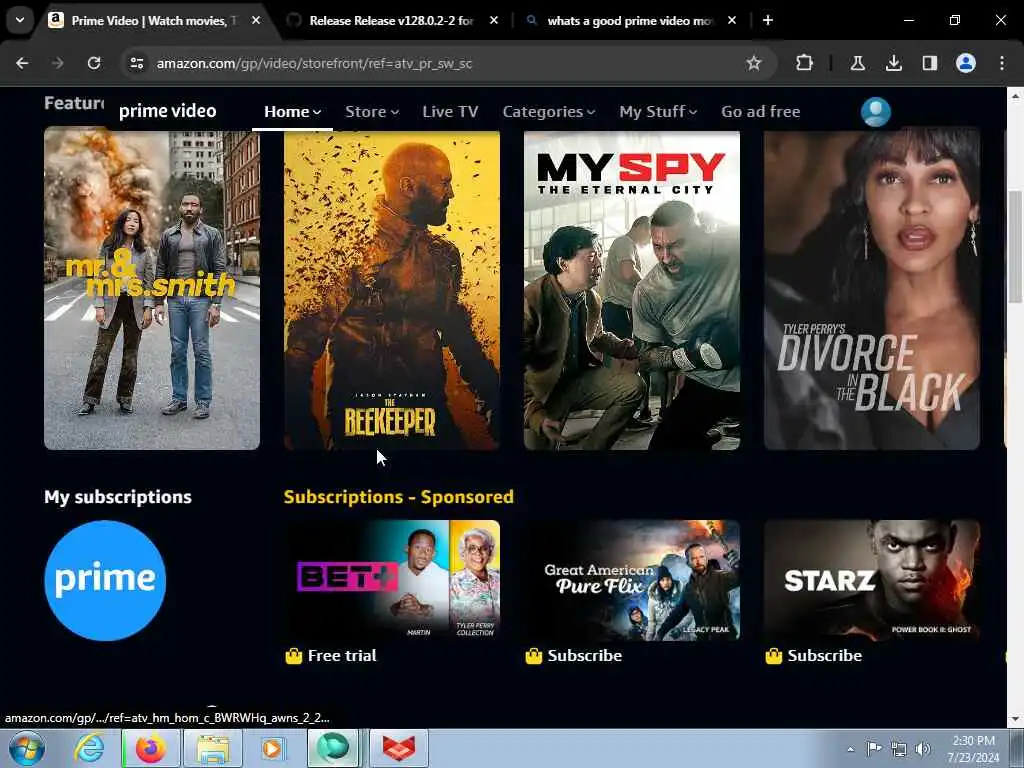Open the volume speaker tray icon
Image resolution: width=1024 pixels, height=768 pixels.
[x=923, y=749]
